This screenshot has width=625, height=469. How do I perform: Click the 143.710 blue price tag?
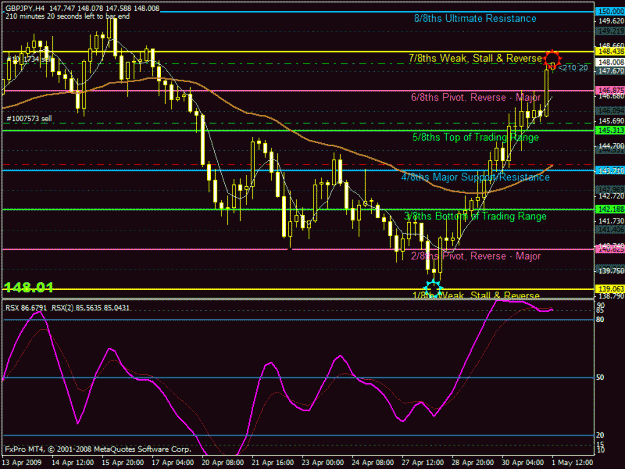pos(610,171)
